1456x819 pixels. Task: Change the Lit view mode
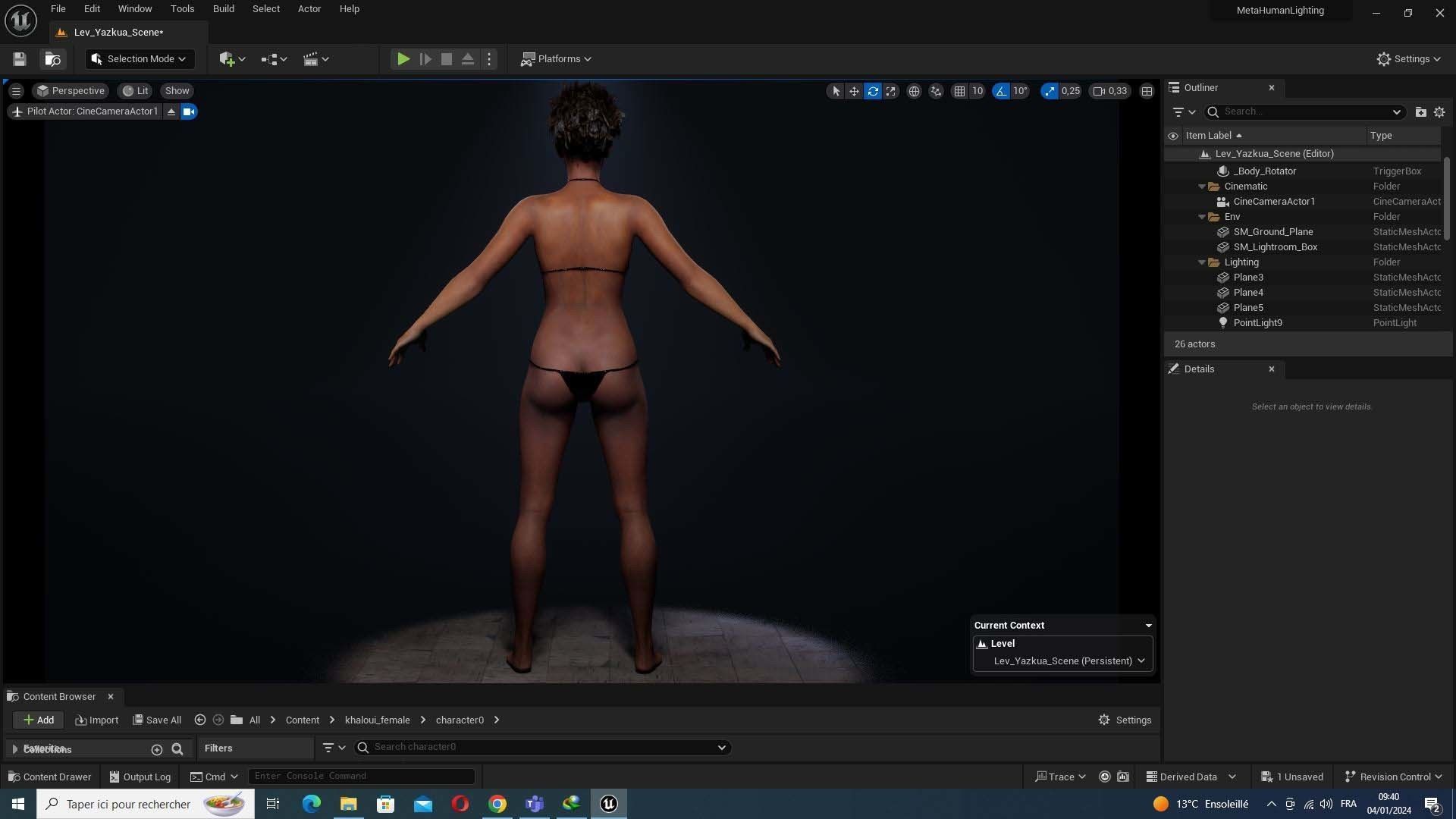coord(136,91)
